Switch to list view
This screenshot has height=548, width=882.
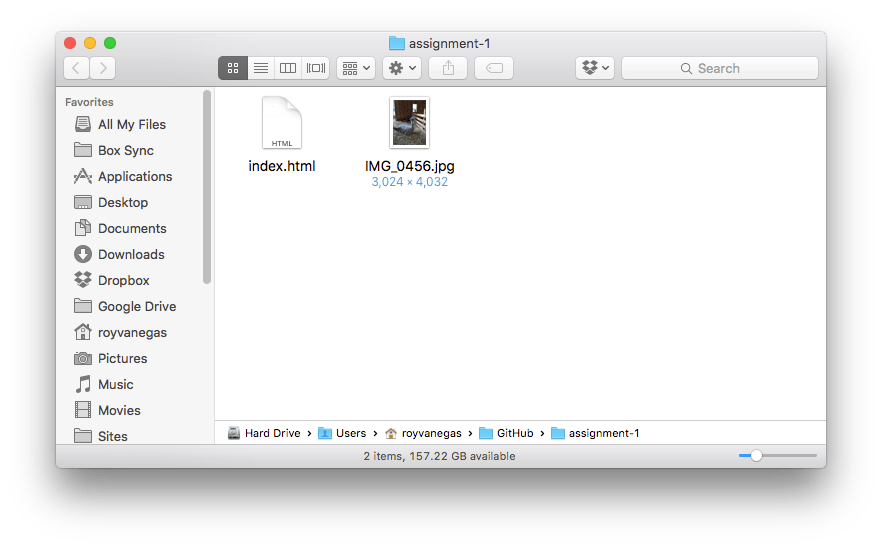pyautogui.click(x=260, y=68)
